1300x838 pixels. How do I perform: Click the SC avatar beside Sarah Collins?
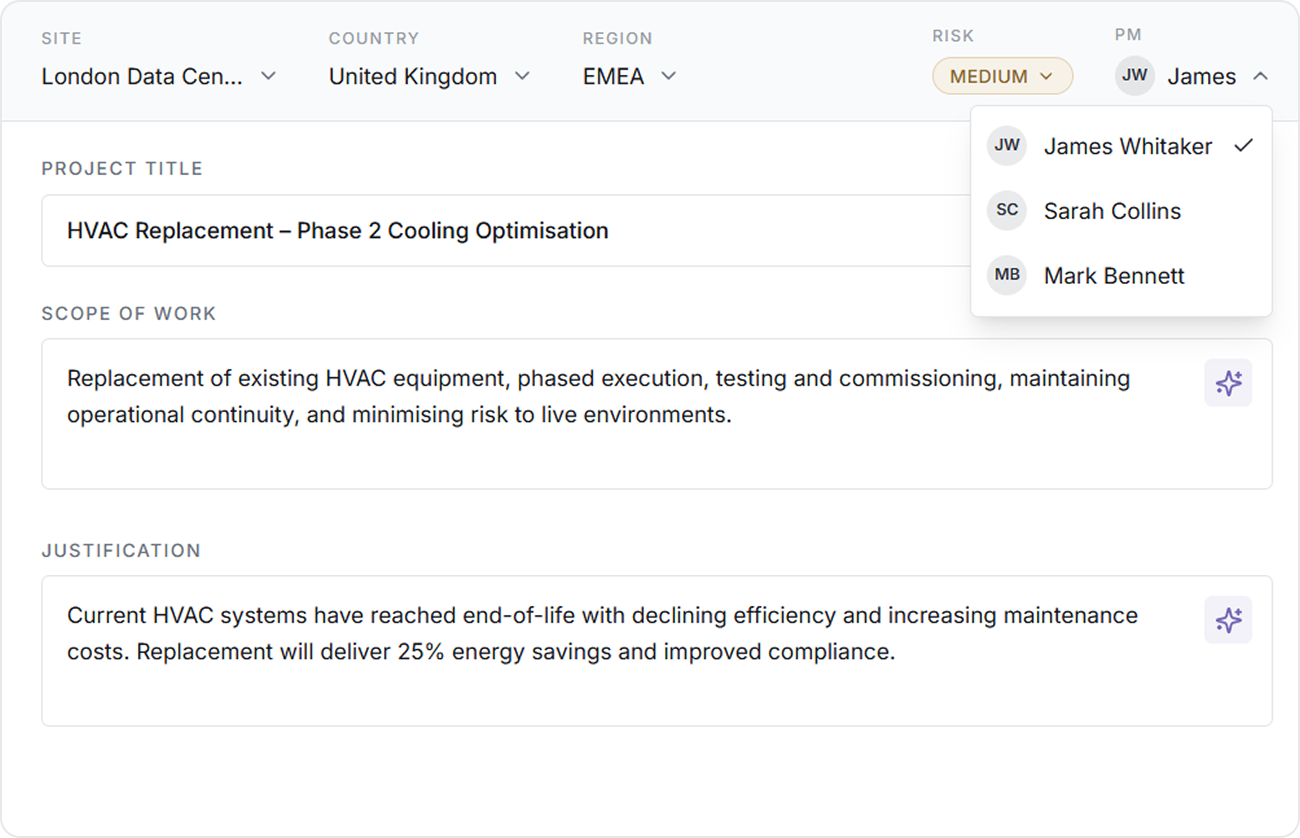pyautogui.click(x=1006, y=211)
